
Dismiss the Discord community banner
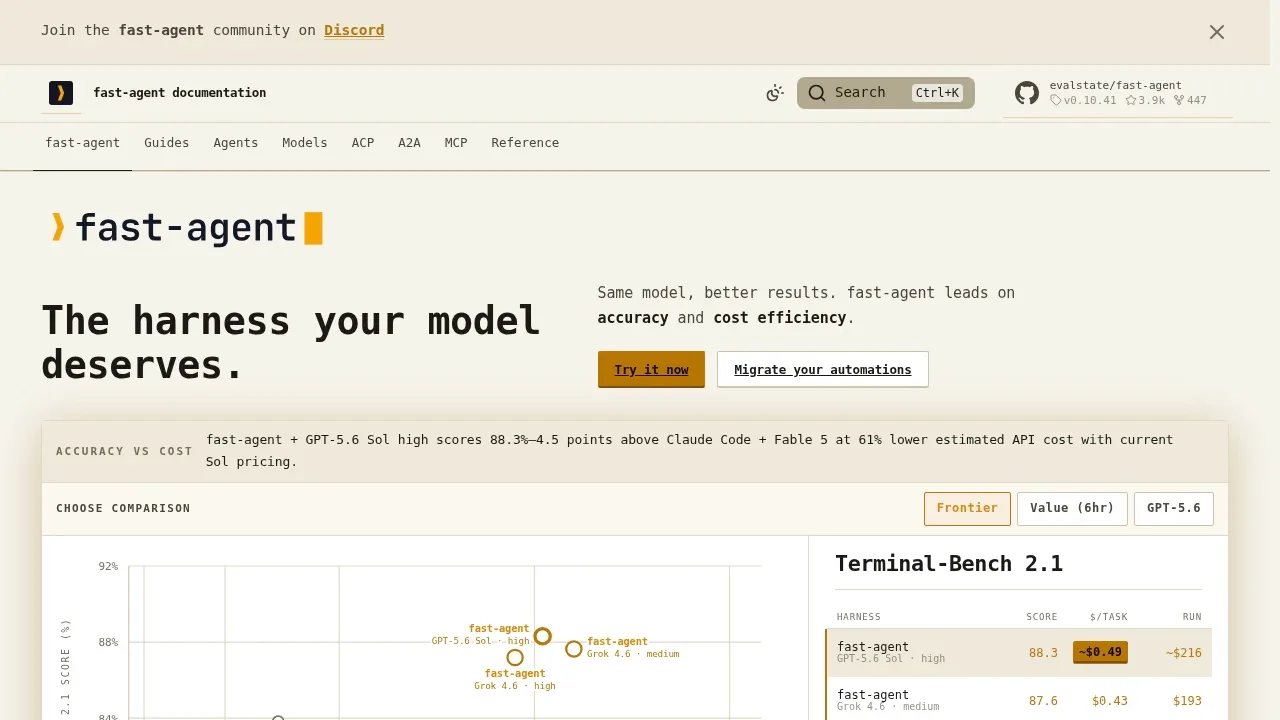(1216, 32)
